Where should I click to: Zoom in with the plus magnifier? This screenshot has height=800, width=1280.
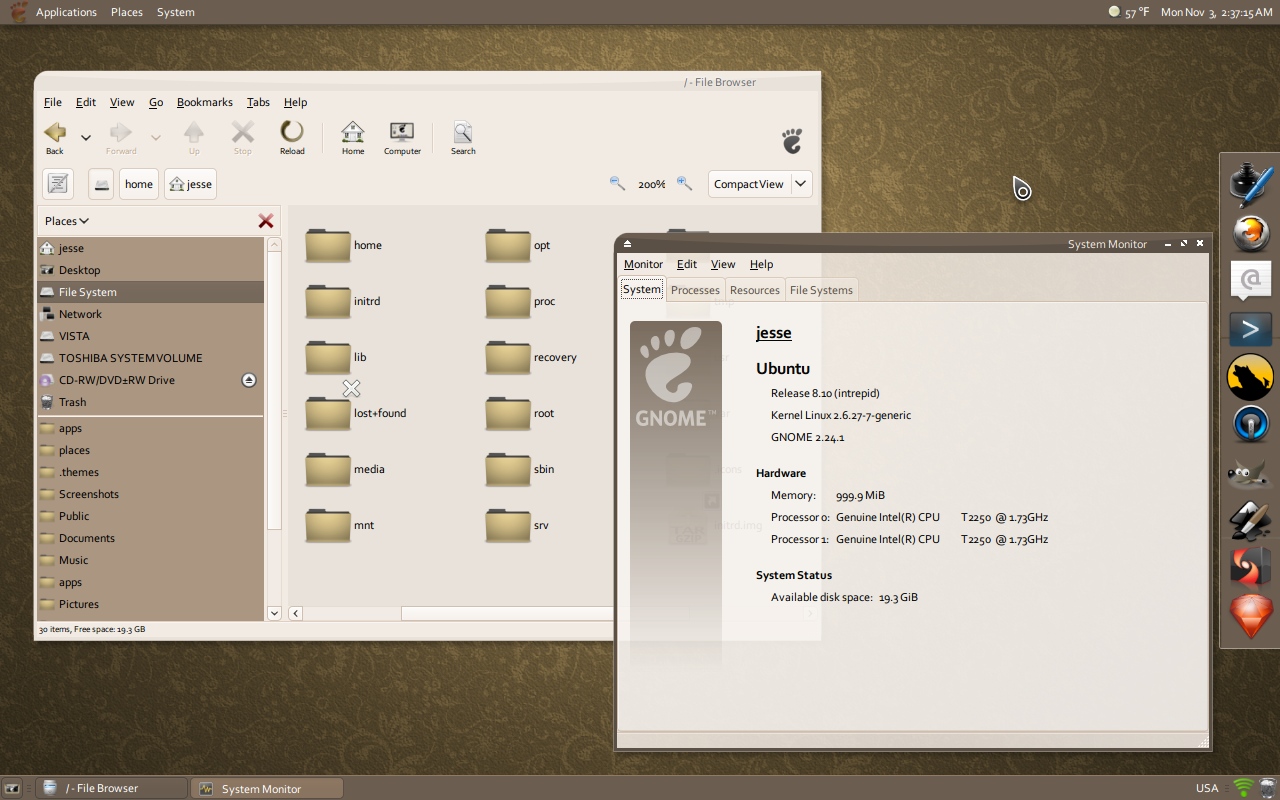(x=684, y=183)
